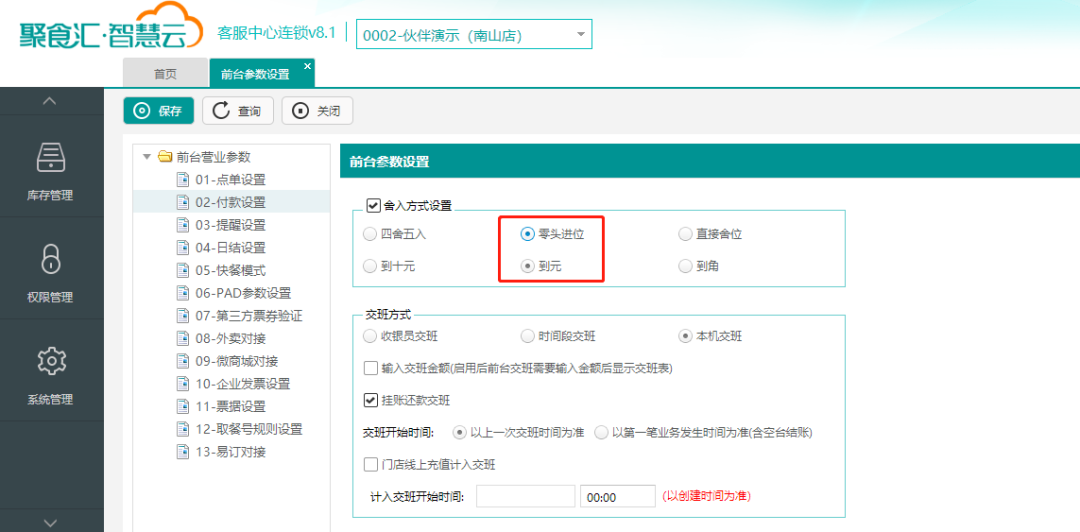This screenshot has width=1080, height=532.
Task: Open 11-票据设置 in the tree
Action: click(229, 407)
